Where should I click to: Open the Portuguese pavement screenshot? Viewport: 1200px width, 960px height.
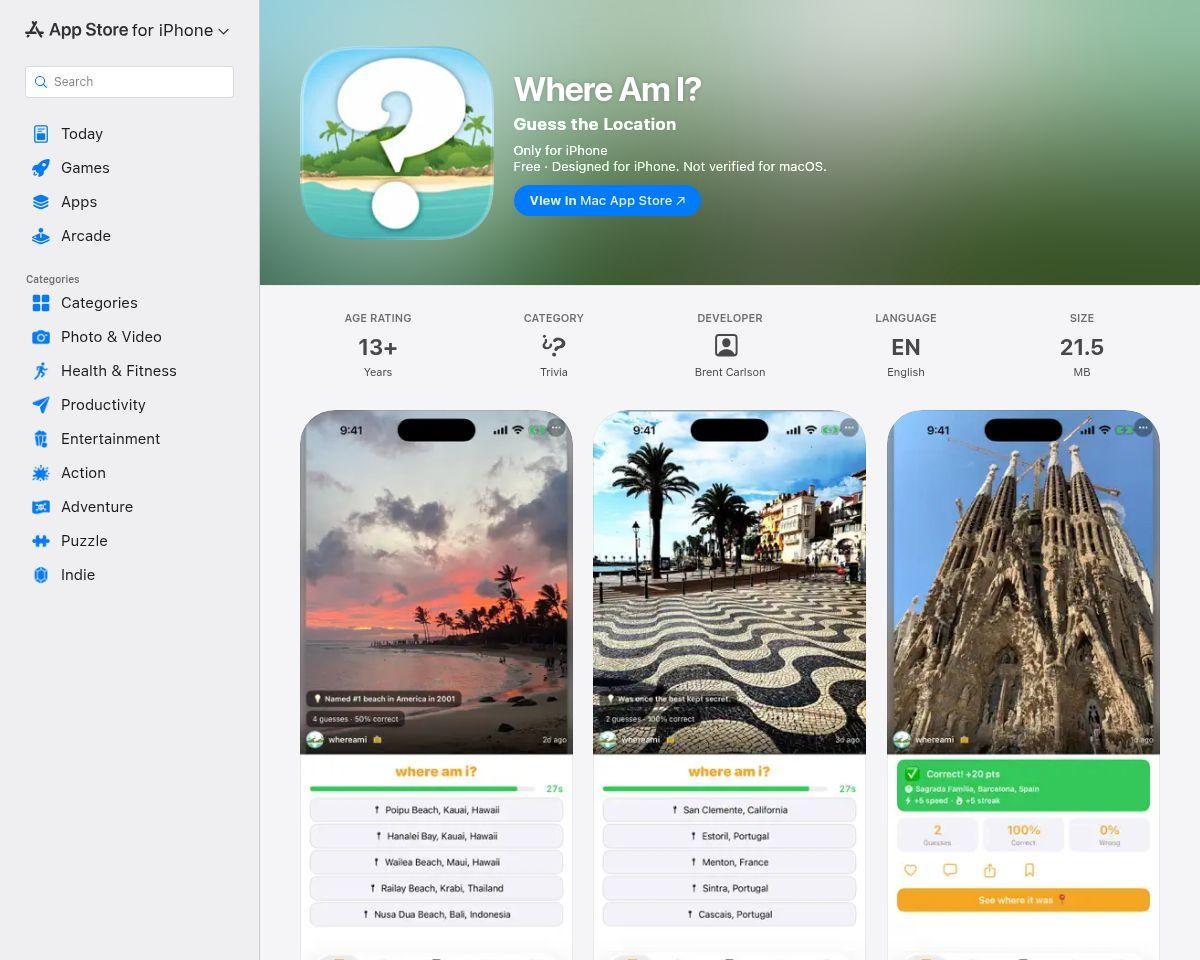(730, 685)
